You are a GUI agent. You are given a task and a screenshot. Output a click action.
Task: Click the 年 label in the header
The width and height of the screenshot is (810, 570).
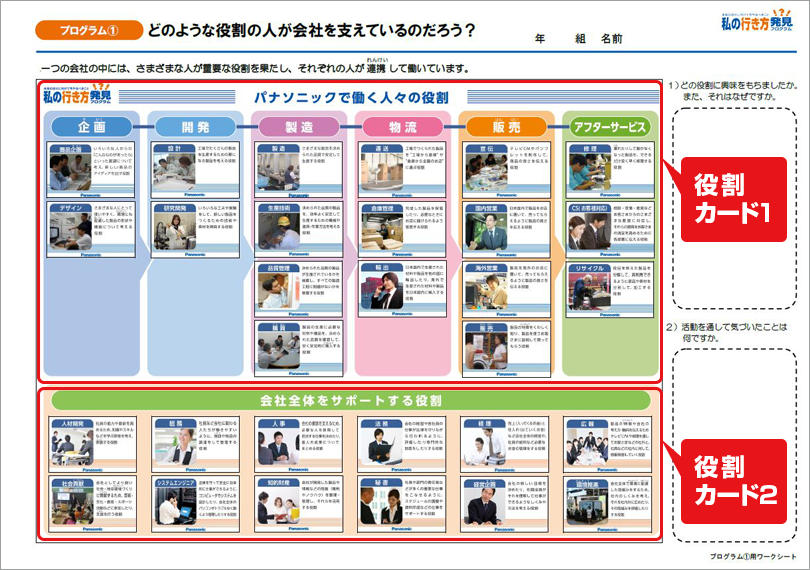click(x=540, y=39)
